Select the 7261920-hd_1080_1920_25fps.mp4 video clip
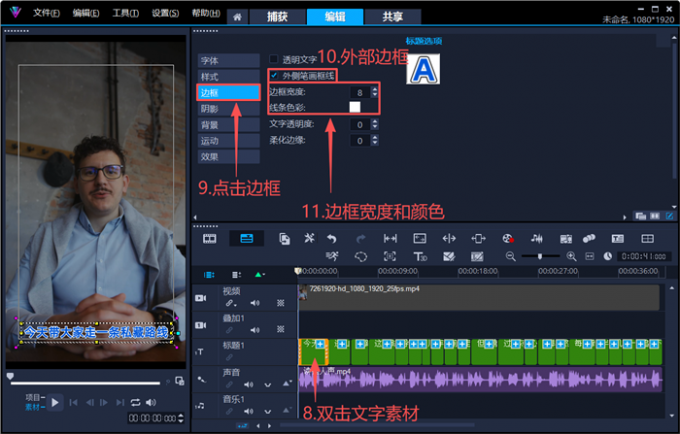The height and width of the screenshot is (434, 680). click(480, 297)
